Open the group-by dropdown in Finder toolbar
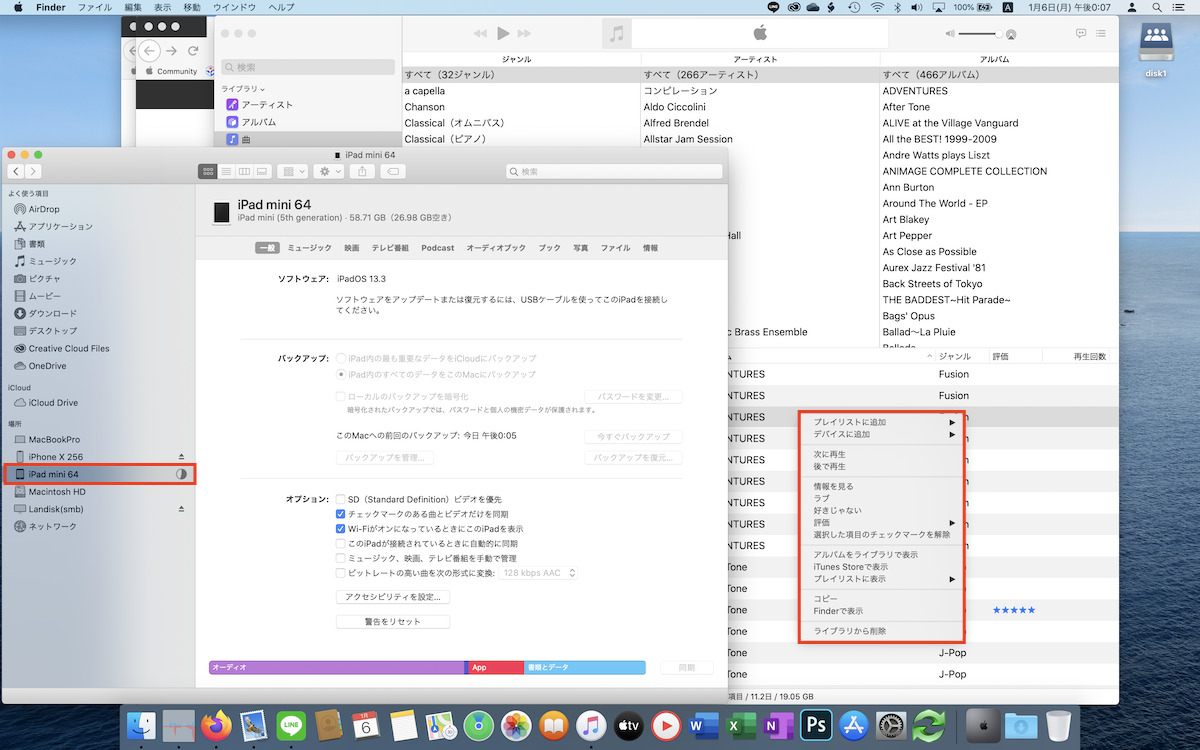 (292, 172)
